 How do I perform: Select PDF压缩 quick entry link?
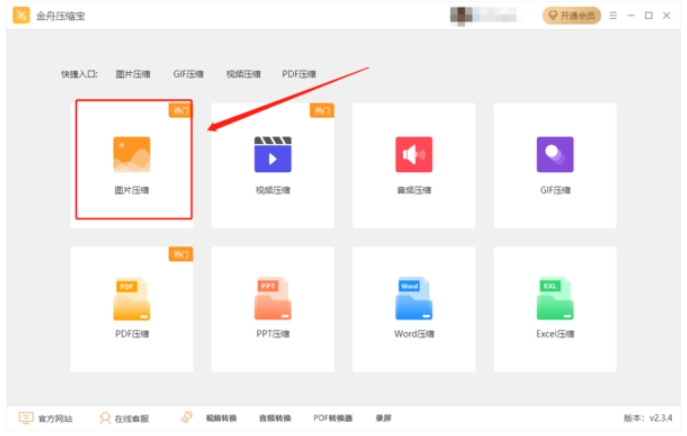point(299,74)
